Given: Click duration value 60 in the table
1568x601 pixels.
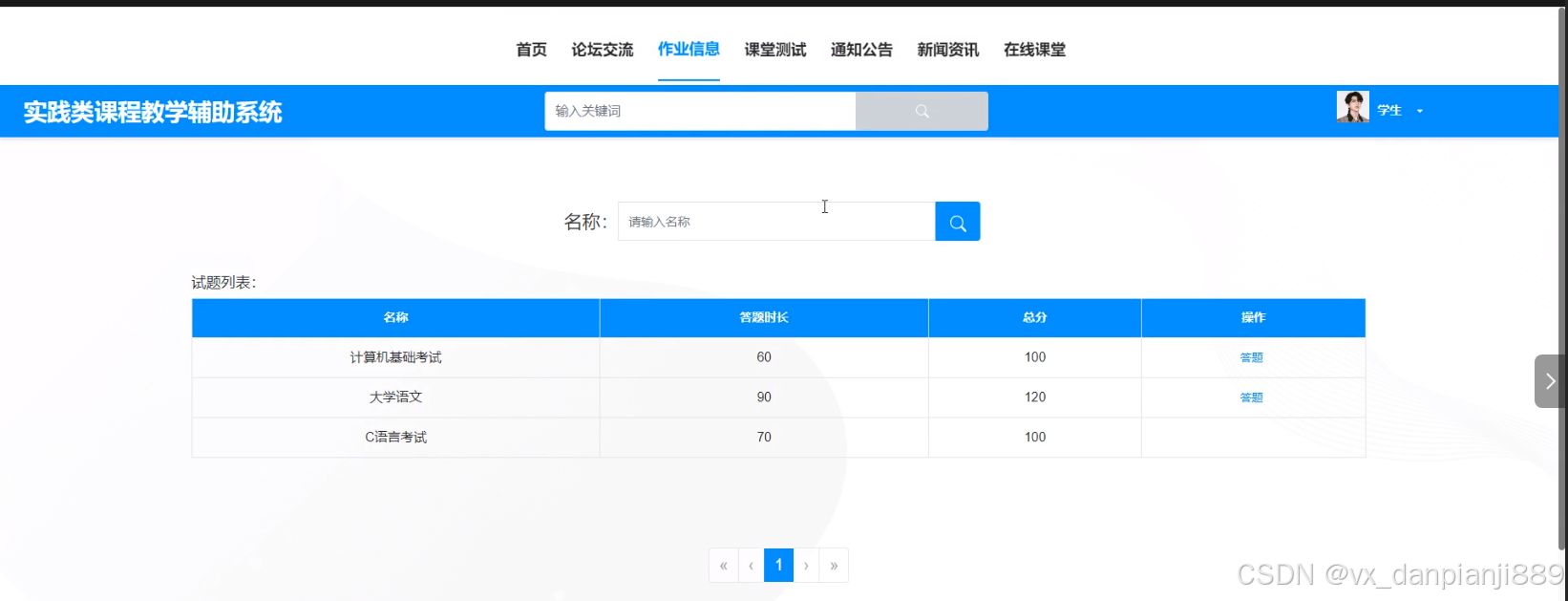Looking at the screenshot, I should 764,357.
